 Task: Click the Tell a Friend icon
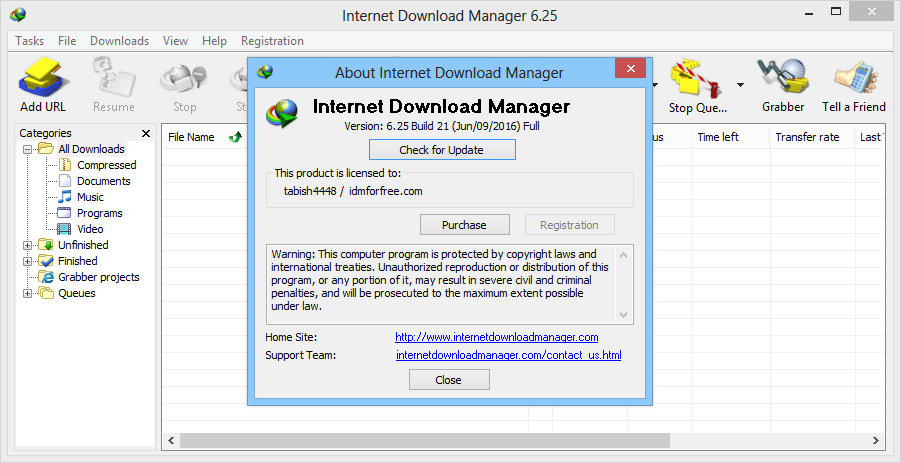click(854, 76)
